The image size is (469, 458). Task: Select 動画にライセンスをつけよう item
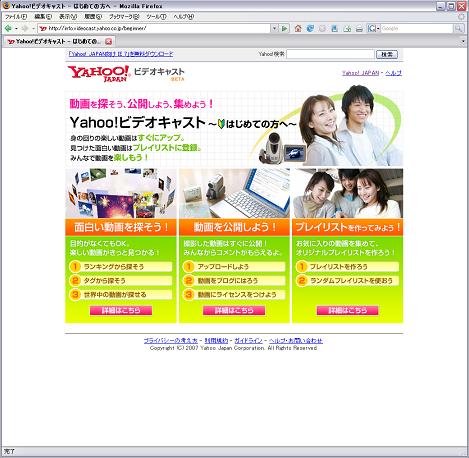tap(234, 295)
